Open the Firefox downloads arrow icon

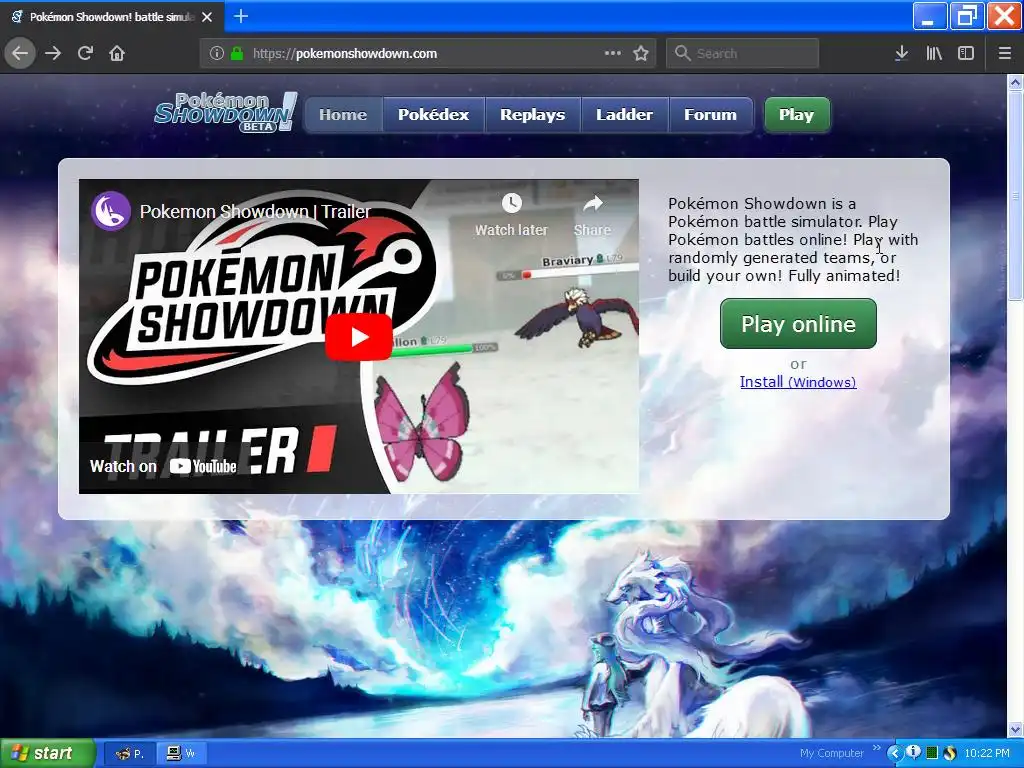point(901,53)
